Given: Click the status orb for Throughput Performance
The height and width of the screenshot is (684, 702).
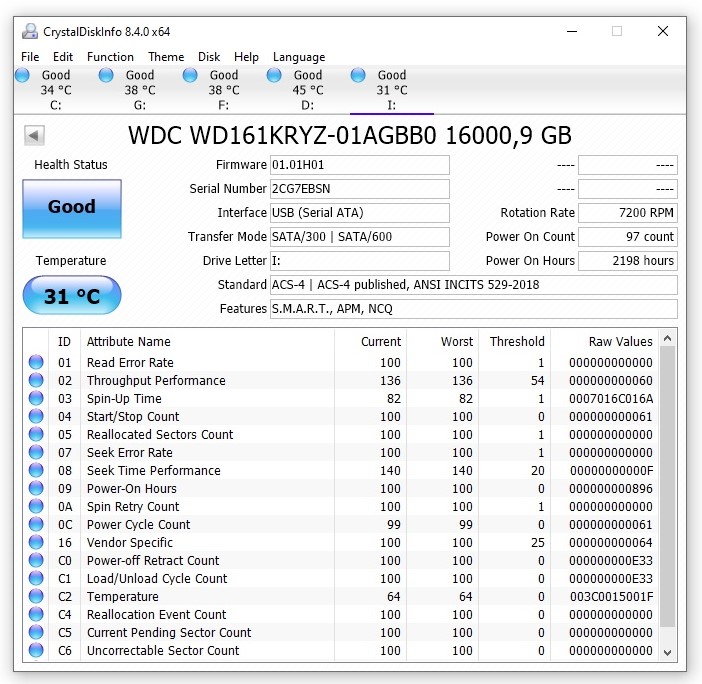Looking at the screenshot, I should (x=36, y=380).
